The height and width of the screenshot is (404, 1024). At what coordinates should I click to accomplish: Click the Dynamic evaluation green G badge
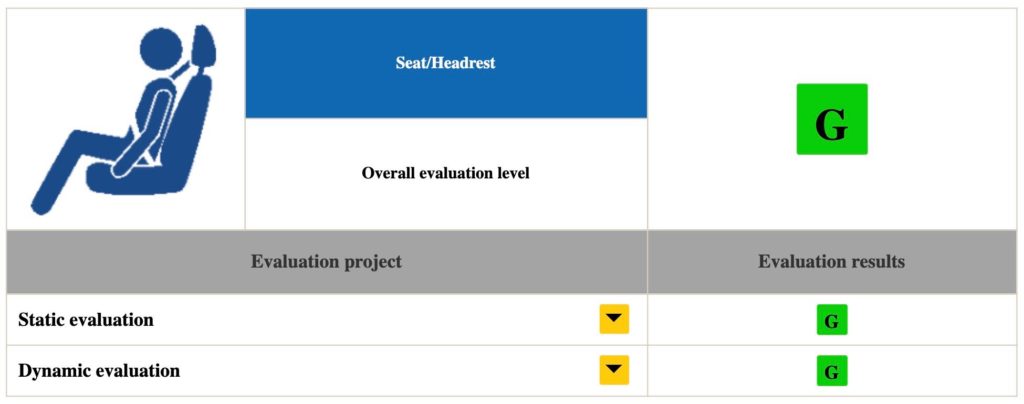point(831,371)
